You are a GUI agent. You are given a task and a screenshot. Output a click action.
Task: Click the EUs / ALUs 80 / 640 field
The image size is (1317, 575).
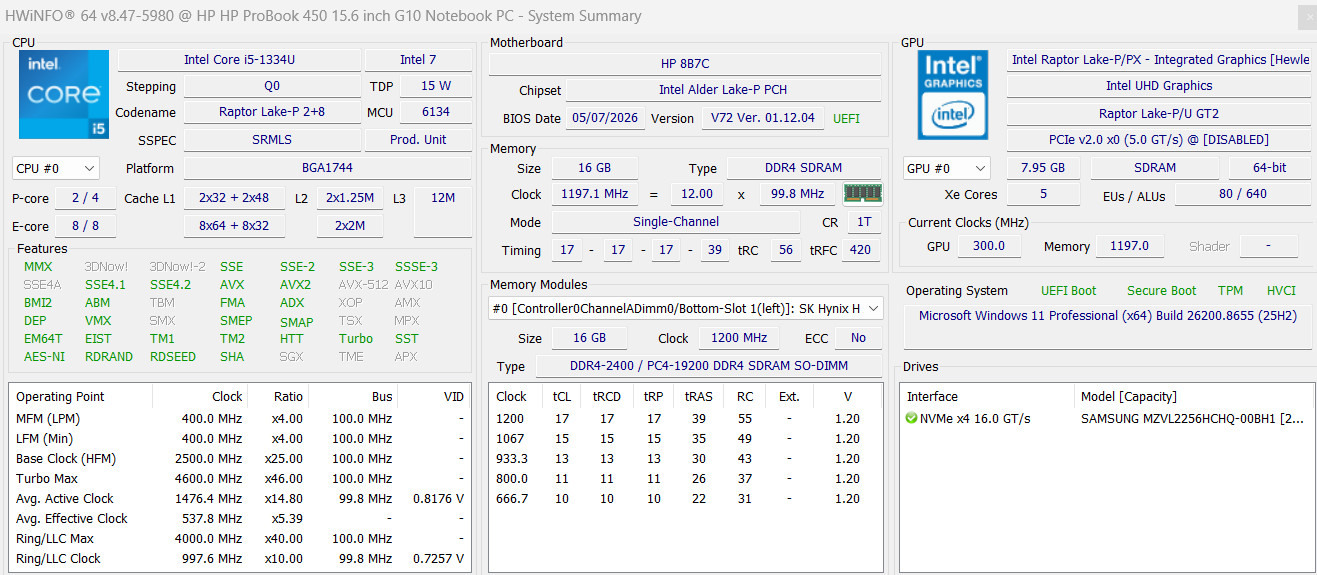pos(1242,195)
